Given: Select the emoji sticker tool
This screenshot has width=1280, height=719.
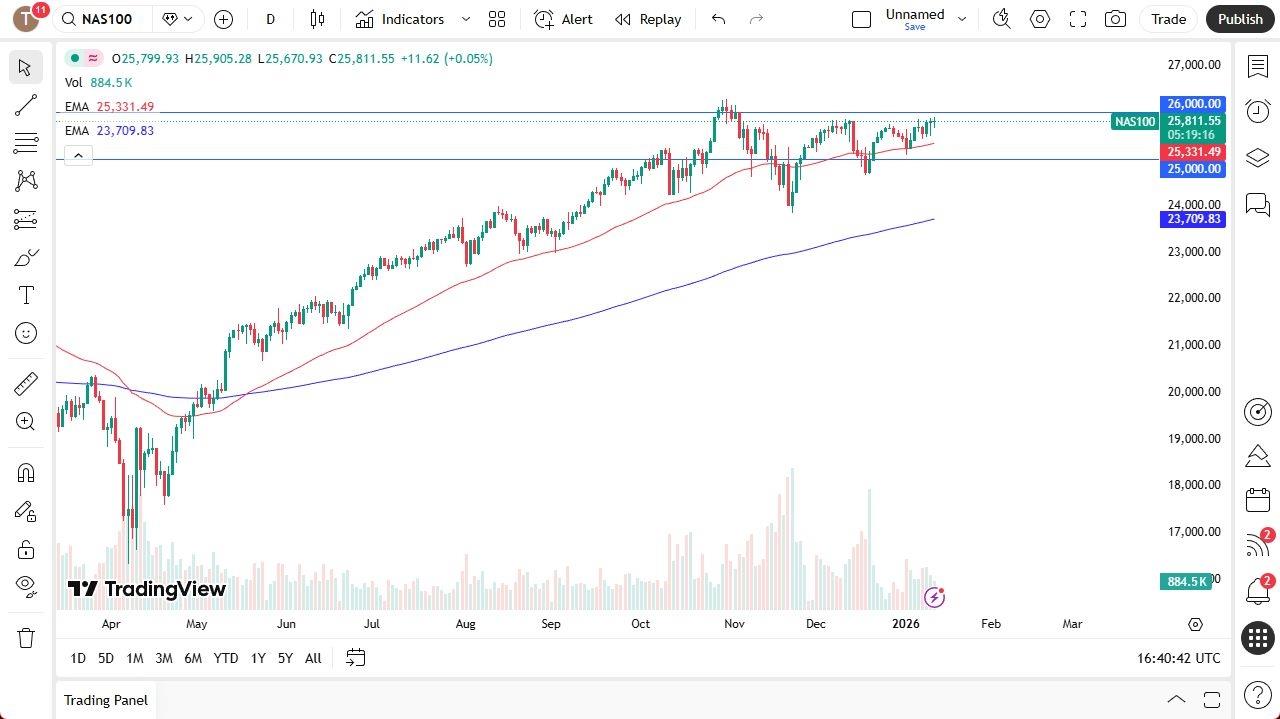Looking at the screenshot, I should 26,333.
